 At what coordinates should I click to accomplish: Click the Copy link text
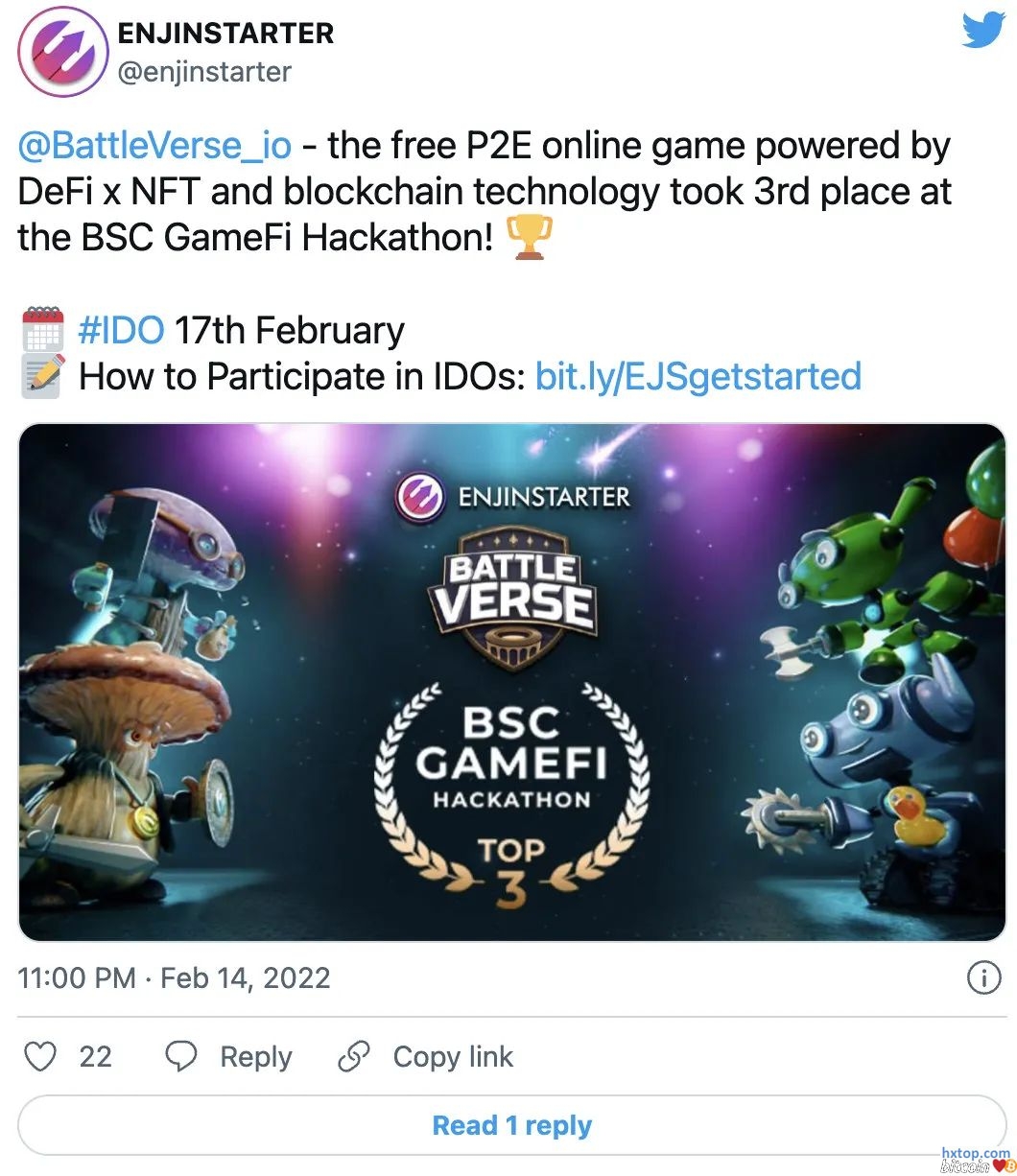pyautogui.click(x=453, y=1056)
